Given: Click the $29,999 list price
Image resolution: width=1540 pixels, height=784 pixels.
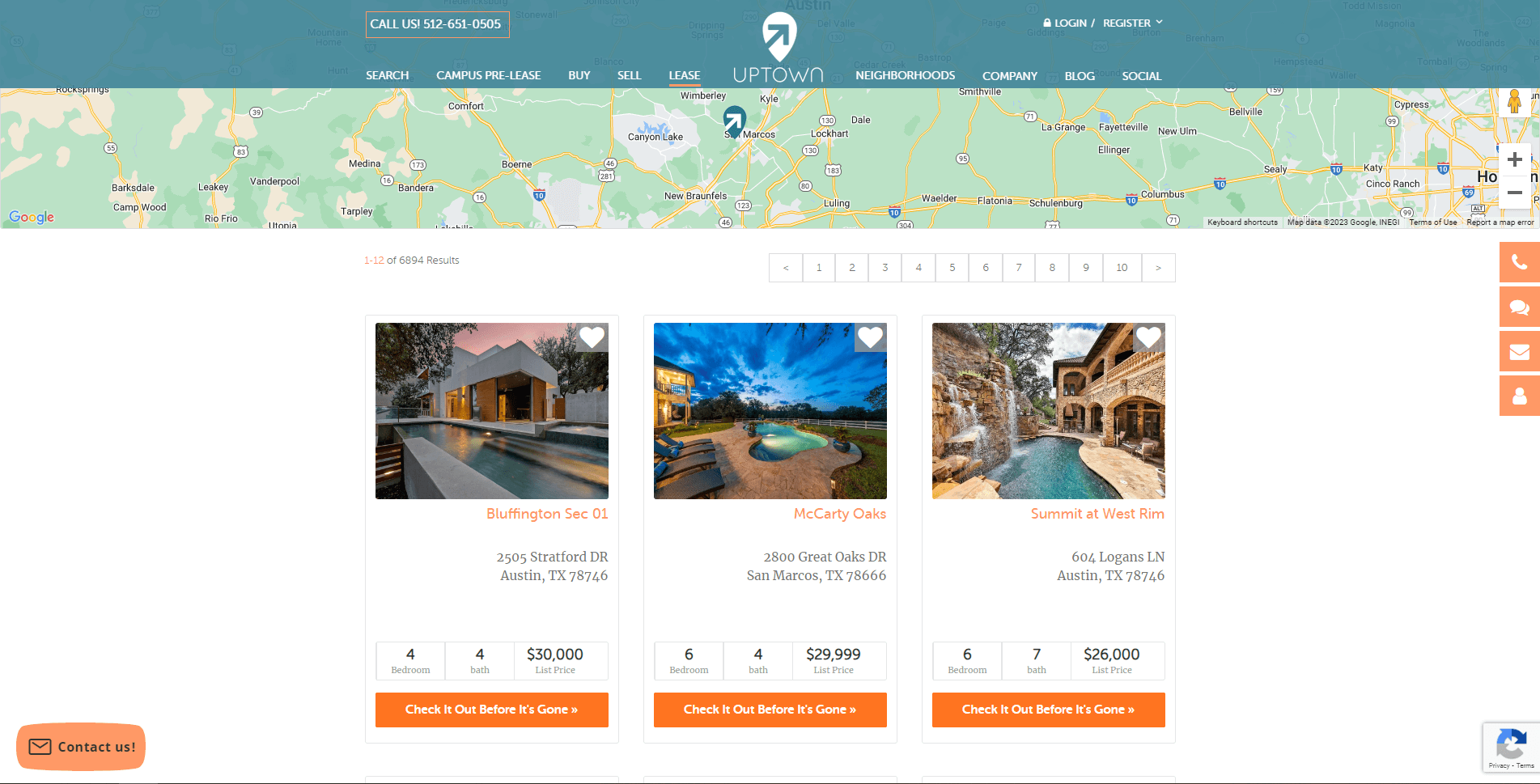Looking at the screenshot, I should pyautogui.click(x=834, y=655).
